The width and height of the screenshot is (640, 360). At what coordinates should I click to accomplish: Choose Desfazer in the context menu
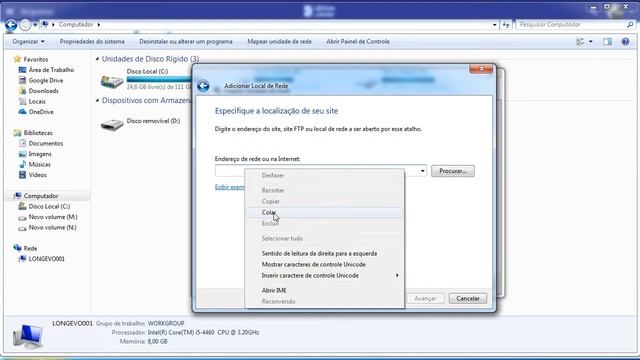(x=324, y=175)
